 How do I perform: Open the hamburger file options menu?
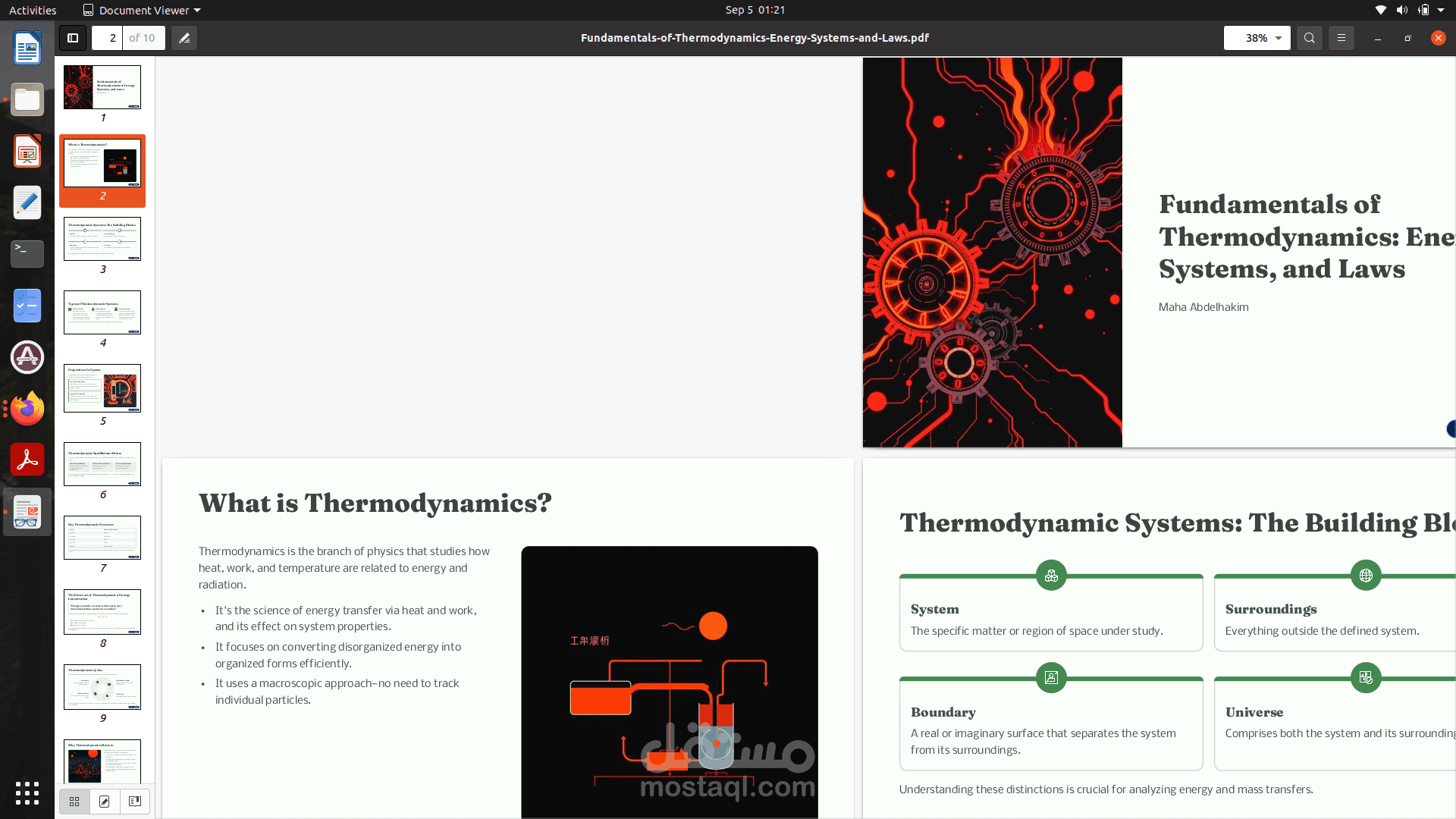coord(1341,38)
